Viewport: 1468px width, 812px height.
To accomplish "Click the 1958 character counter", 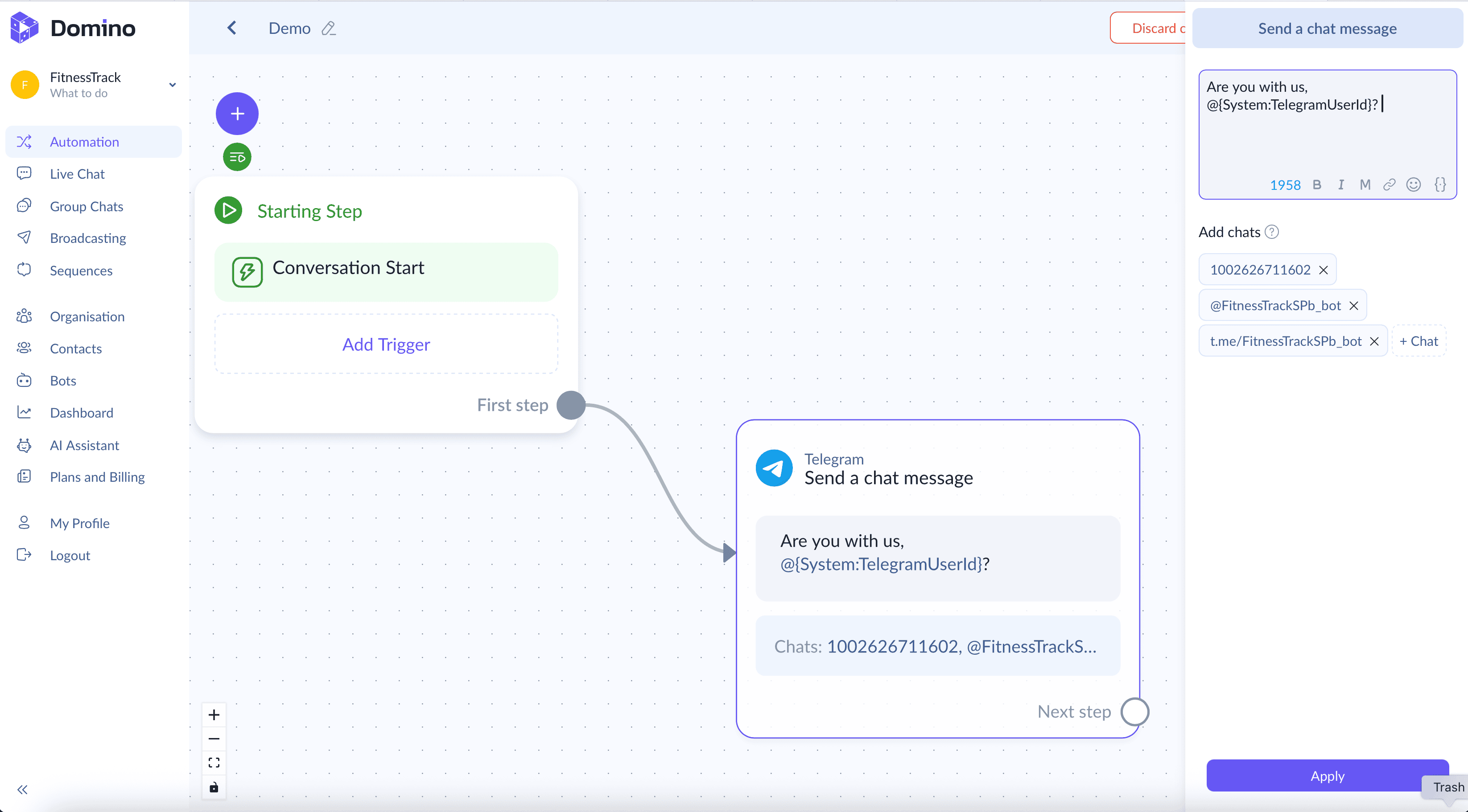I will tap(1285, 185).
